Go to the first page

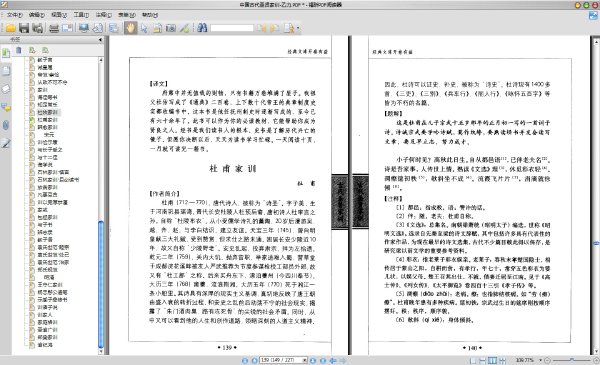[x=245, y=360]
